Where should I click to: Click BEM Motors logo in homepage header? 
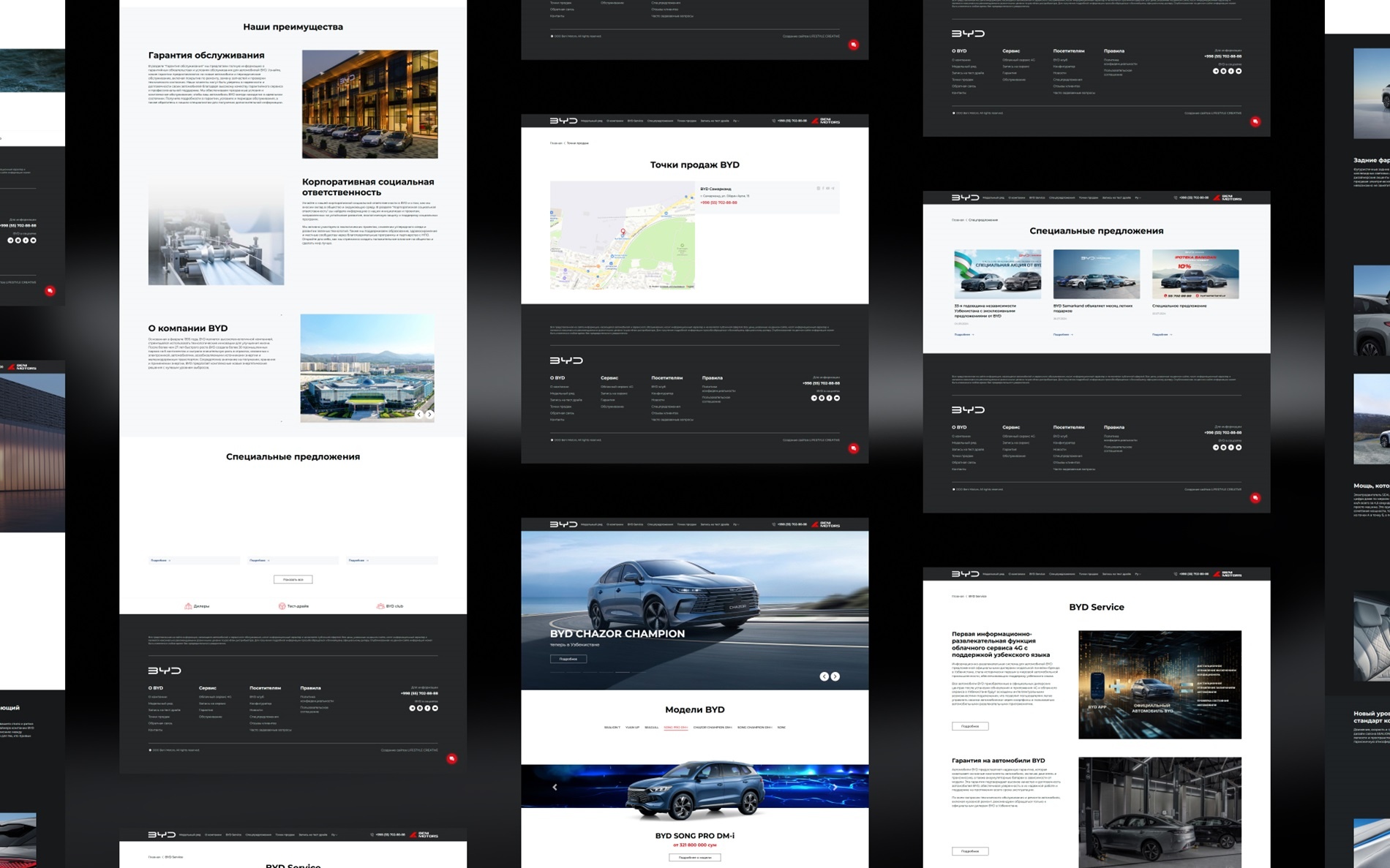825,524
